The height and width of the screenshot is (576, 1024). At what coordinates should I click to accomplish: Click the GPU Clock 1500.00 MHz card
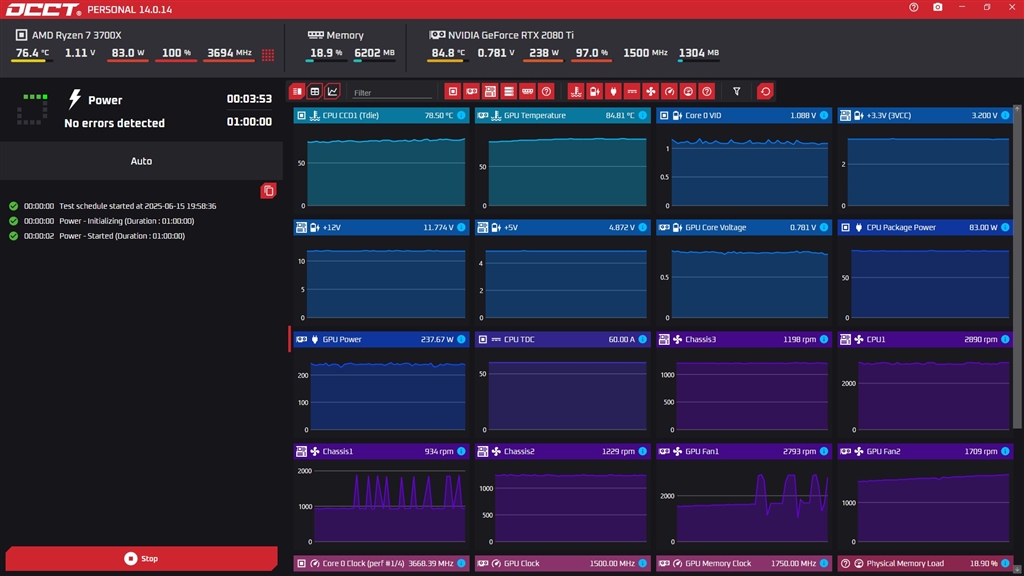[x=562, y=563]
